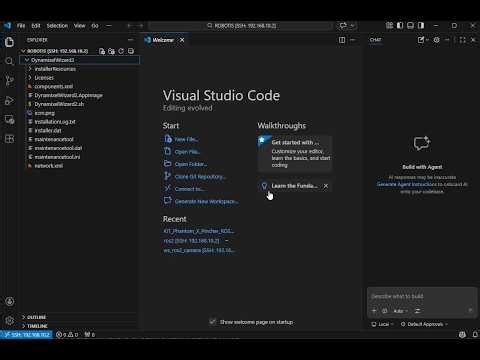Open the Accounts menu icon

(9, 301)
